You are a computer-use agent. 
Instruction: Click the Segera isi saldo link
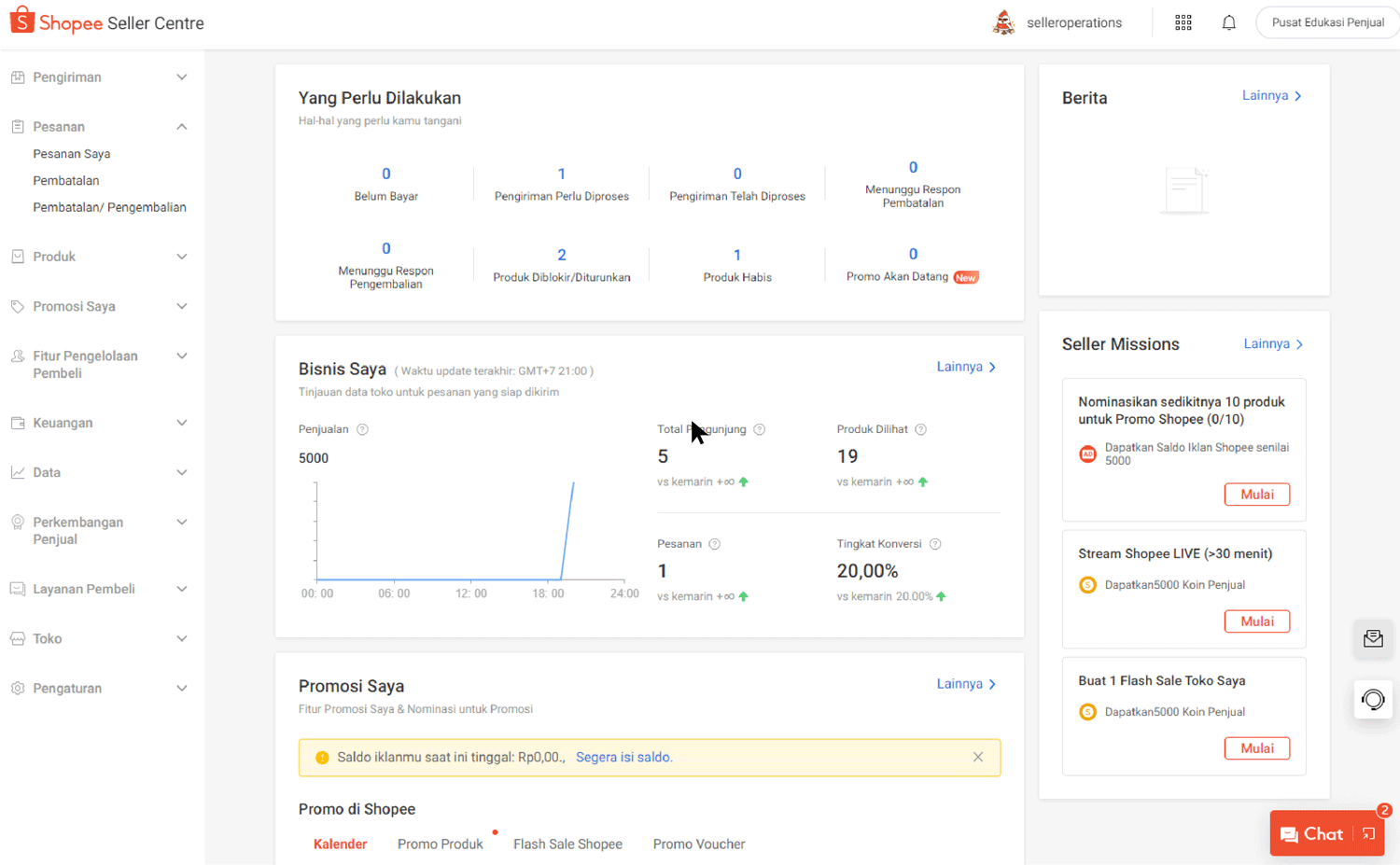click(x=623, y=757)
